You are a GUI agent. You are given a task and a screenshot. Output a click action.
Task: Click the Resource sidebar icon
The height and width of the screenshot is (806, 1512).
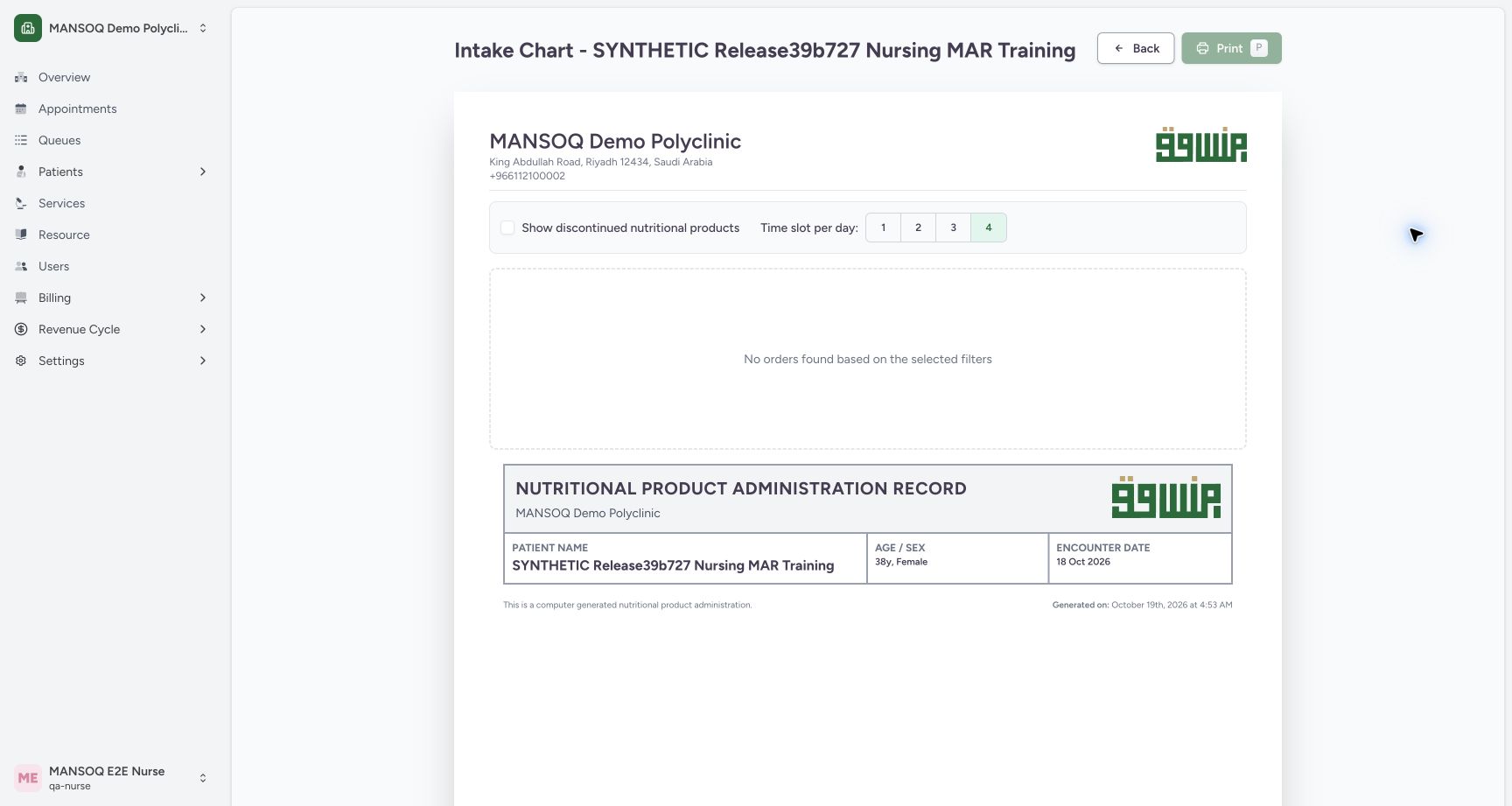[21, 235]
